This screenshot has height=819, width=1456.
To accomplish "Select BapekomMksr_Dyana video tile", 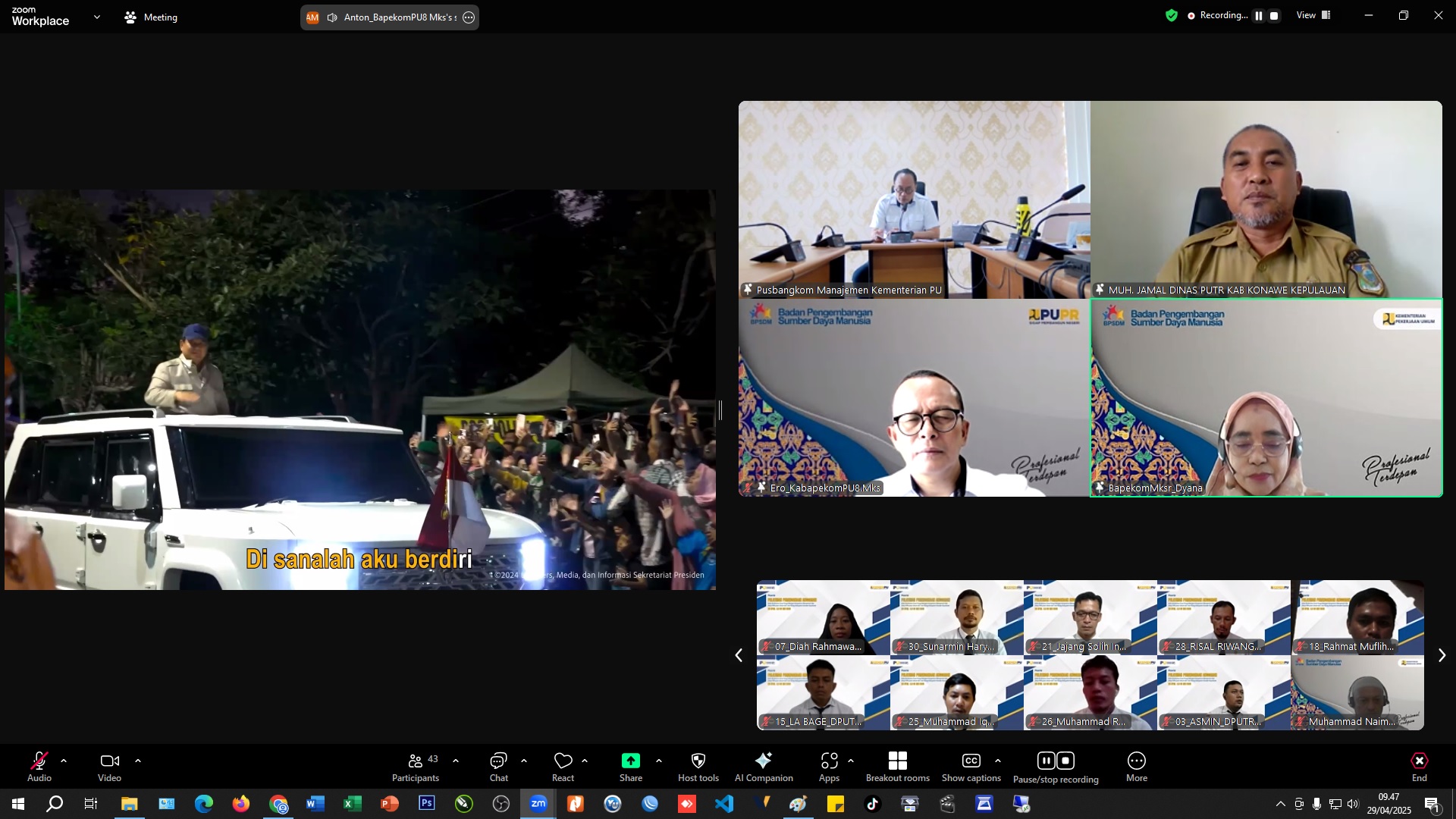I will [1266, 397].
